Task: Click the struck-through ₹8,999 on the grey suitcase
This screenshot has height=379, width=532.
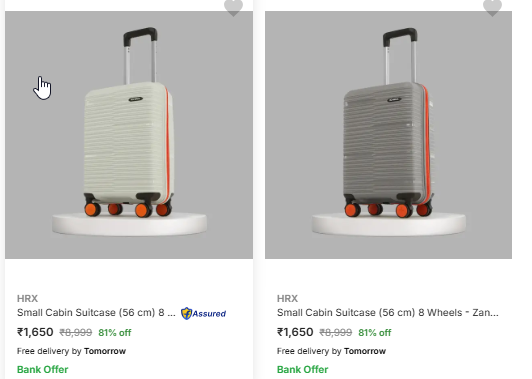Action: (x=336, y=333)
